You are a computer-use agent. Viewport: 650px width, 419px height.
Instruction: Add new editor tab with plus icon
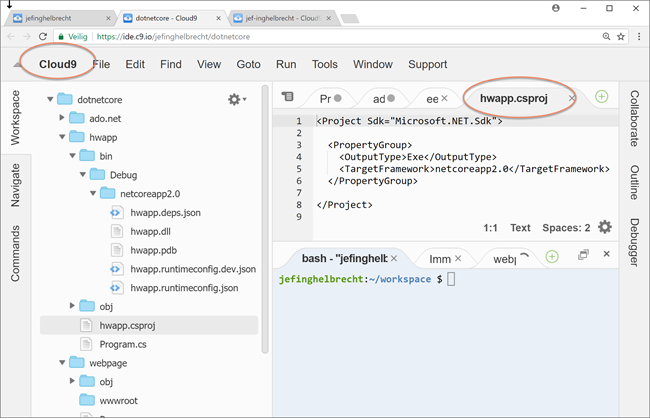point(601,97)
